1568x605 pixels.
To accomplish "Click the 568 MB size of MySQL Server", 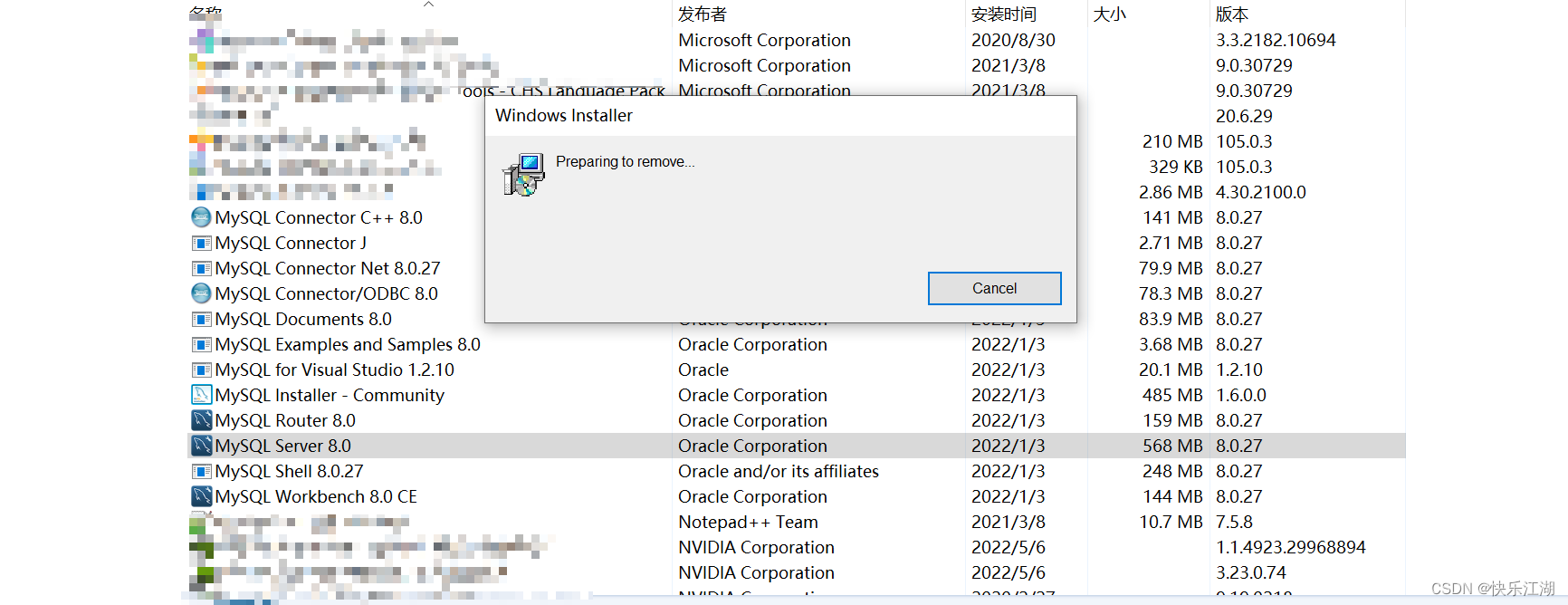I will tap(1172, 446).
